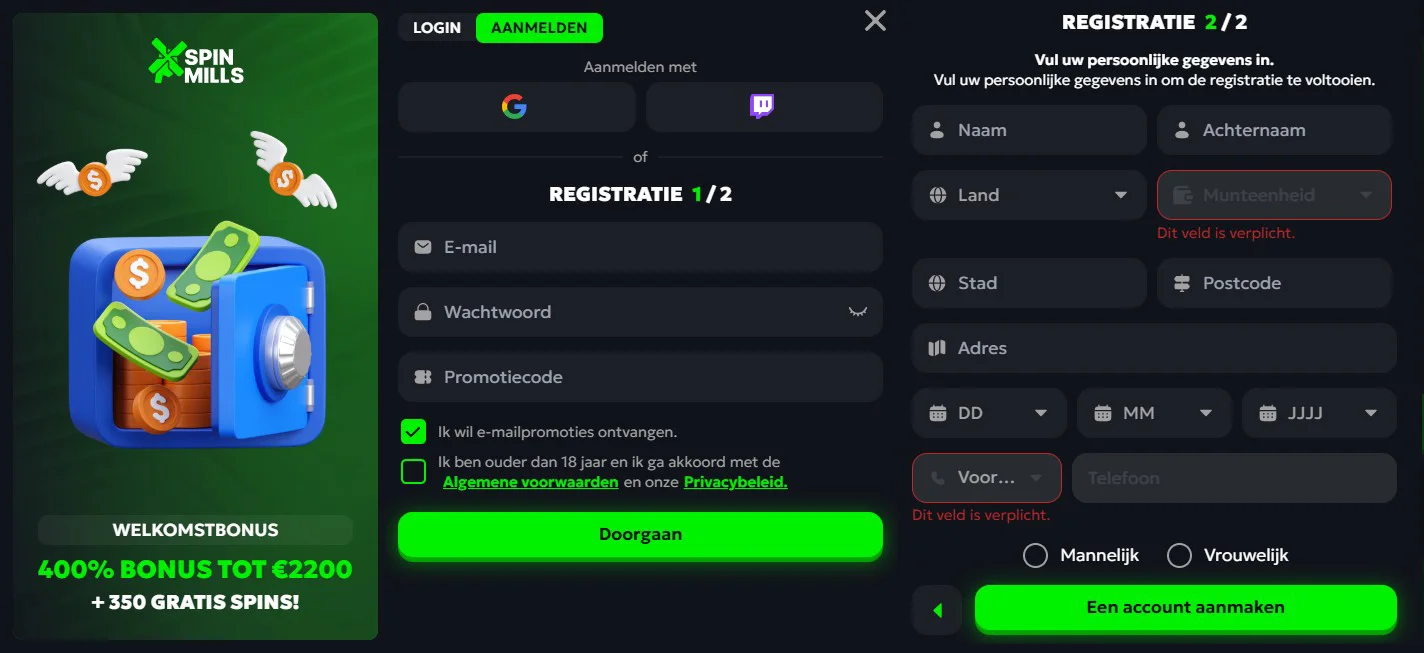Click the calendar icon in the DD field

(936, 412)
